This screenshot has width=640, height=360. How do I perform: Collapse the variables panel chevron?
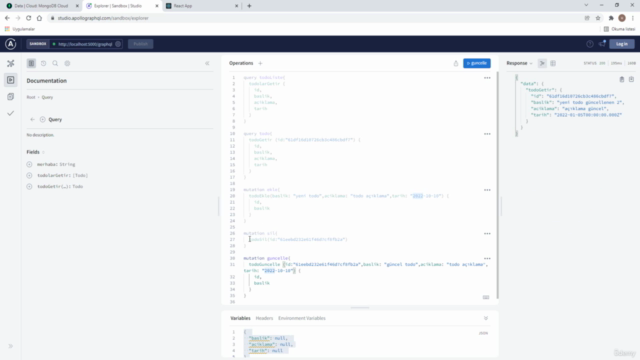[x=486, y=318]
